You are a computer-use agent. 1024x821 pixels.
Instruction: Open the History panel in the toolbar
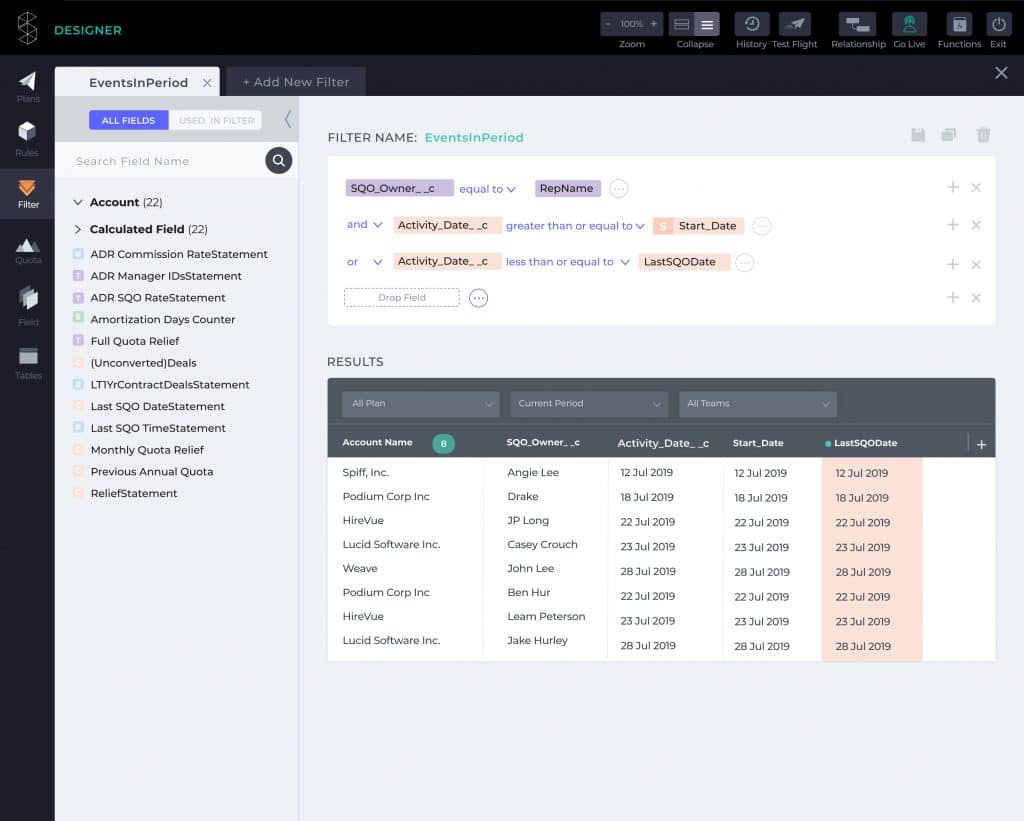[751, 24]
